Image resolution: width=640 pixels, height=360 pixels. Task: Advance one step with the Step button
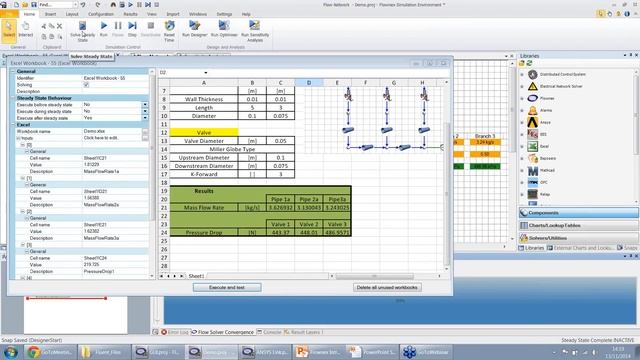(x=132, y=26)
